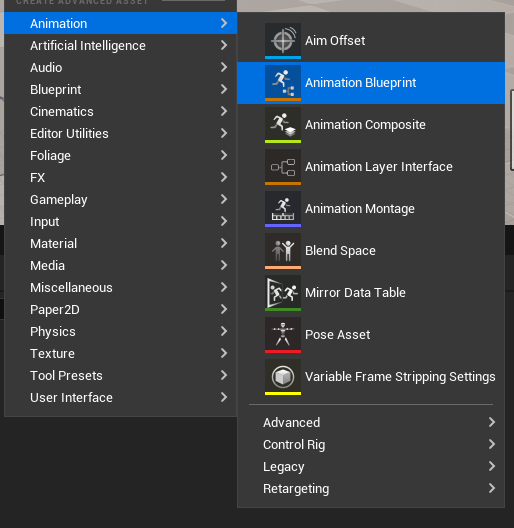Click the Animation Composite icon

point(283,125)
